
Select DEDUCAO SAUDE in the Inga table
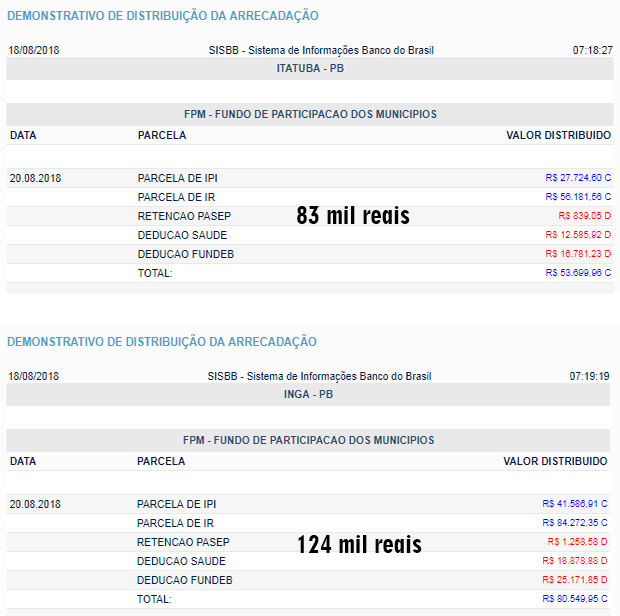[181, 561]
